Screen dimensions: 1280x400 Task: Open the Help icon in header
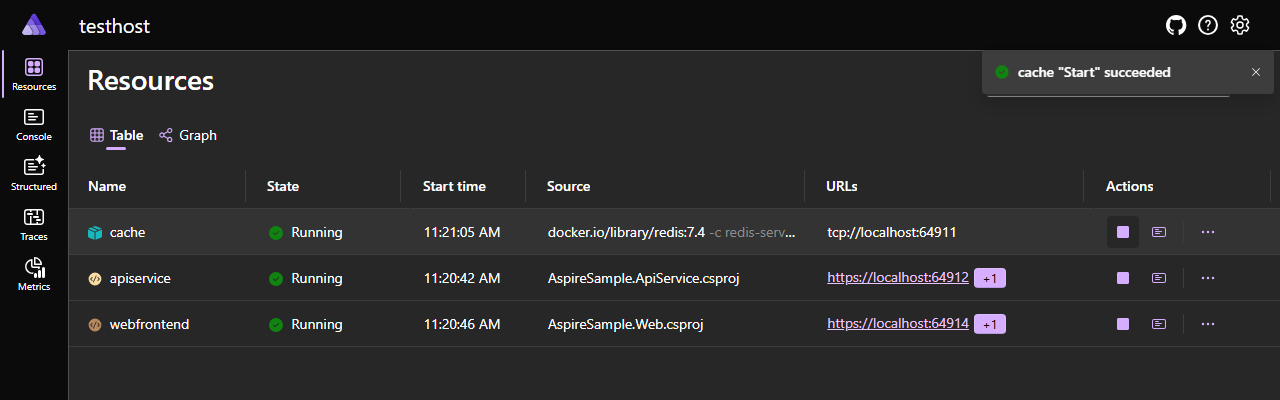tap(1208, 25)
